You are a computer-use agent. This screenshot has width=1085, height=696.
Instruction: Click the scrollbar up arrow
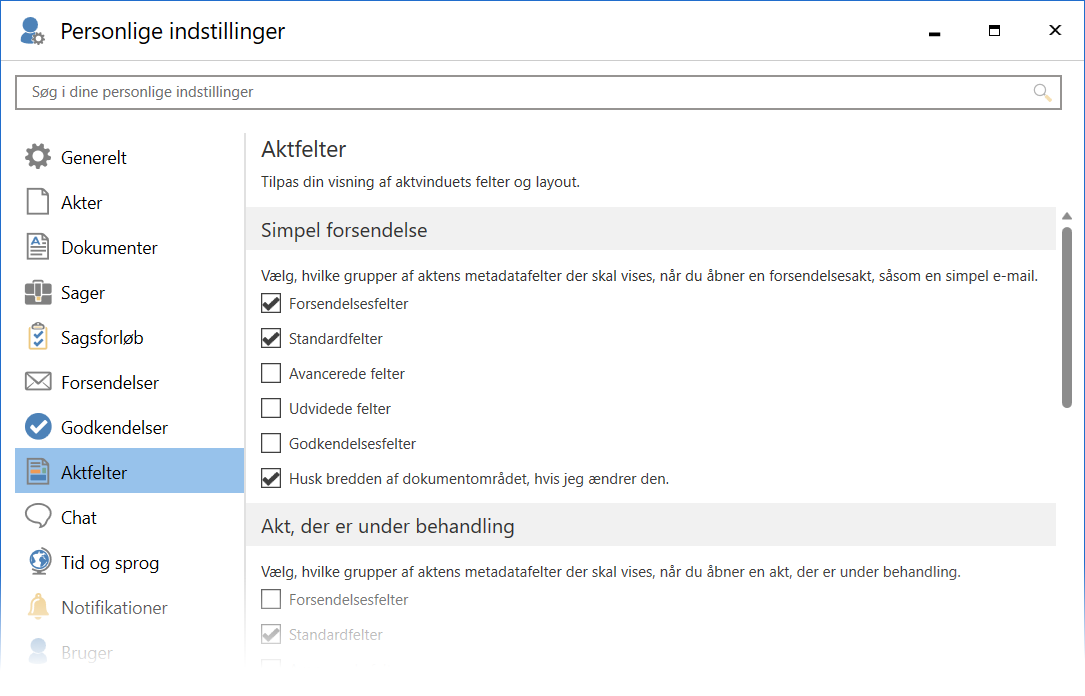(1067, 216)
